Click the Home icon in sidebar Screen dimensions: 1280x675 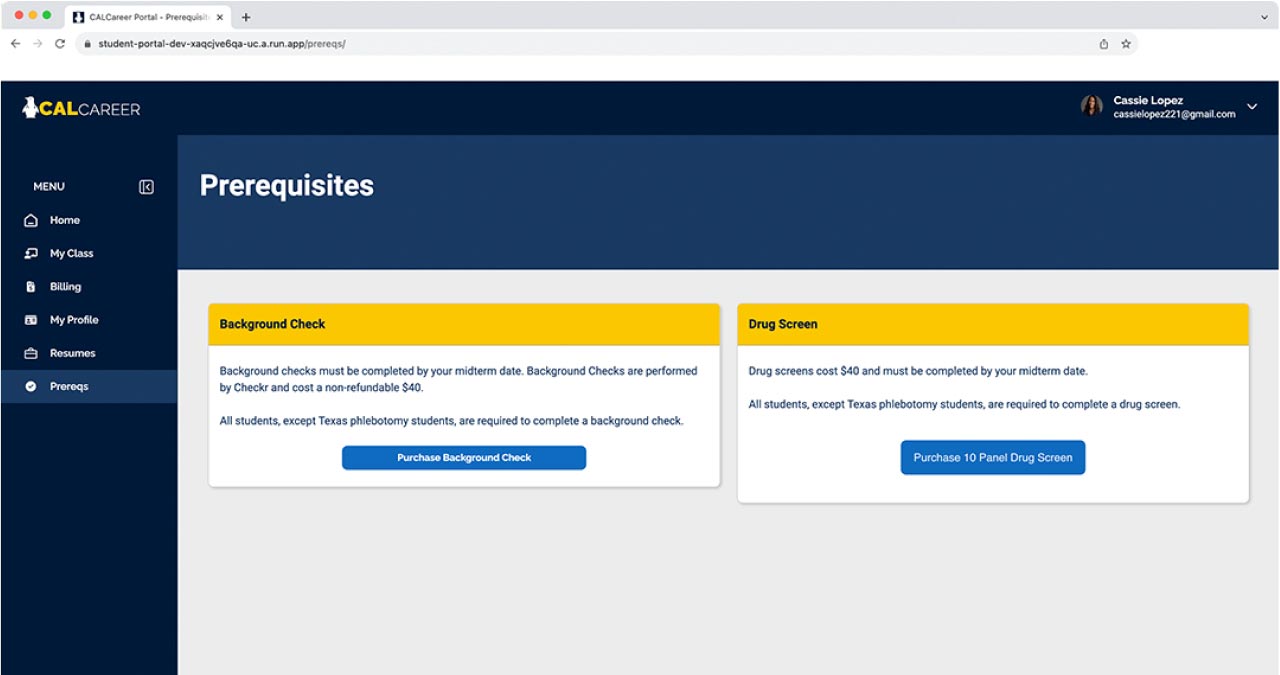click(x=31, y=220)
